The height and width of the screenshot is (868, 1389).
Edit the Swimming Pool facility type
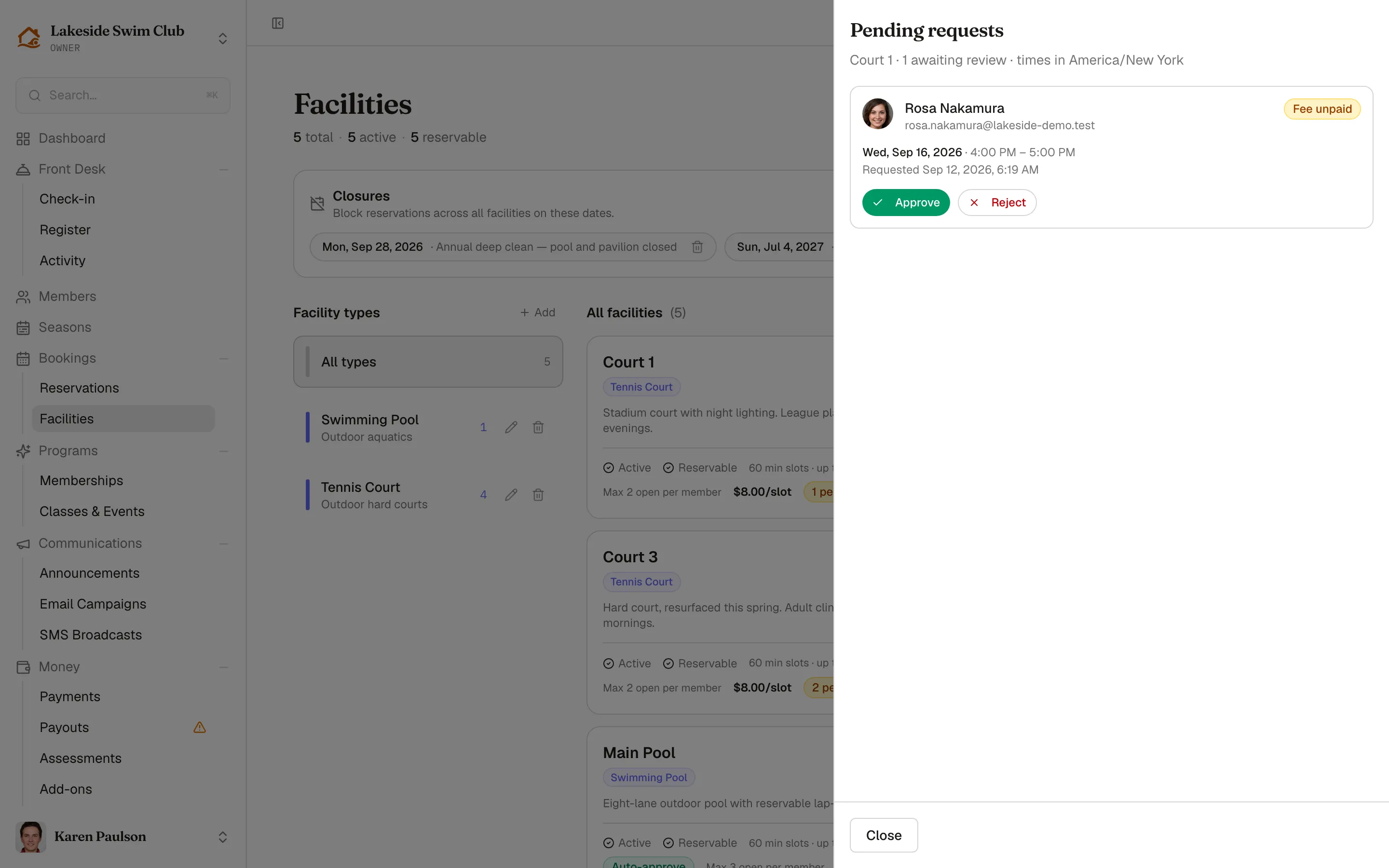(511, 427)
